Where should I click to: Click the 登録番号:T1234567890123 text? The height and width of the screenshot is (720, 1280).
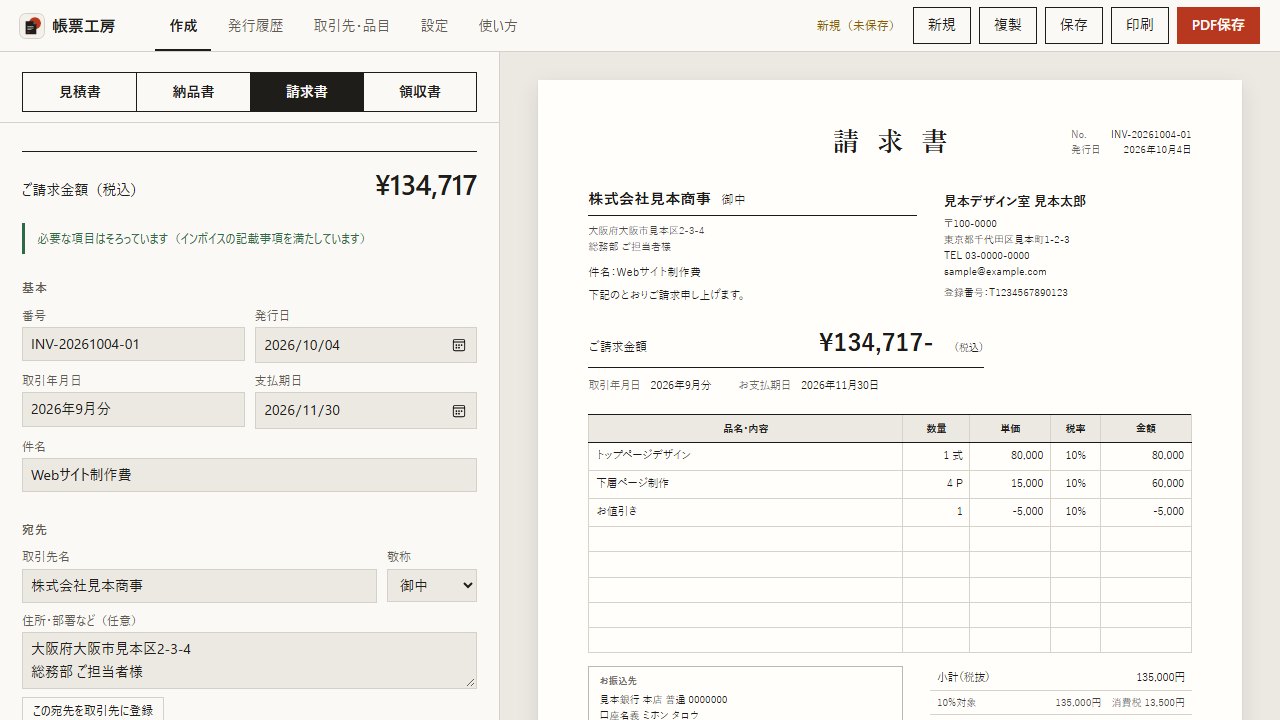(1006, 293)
